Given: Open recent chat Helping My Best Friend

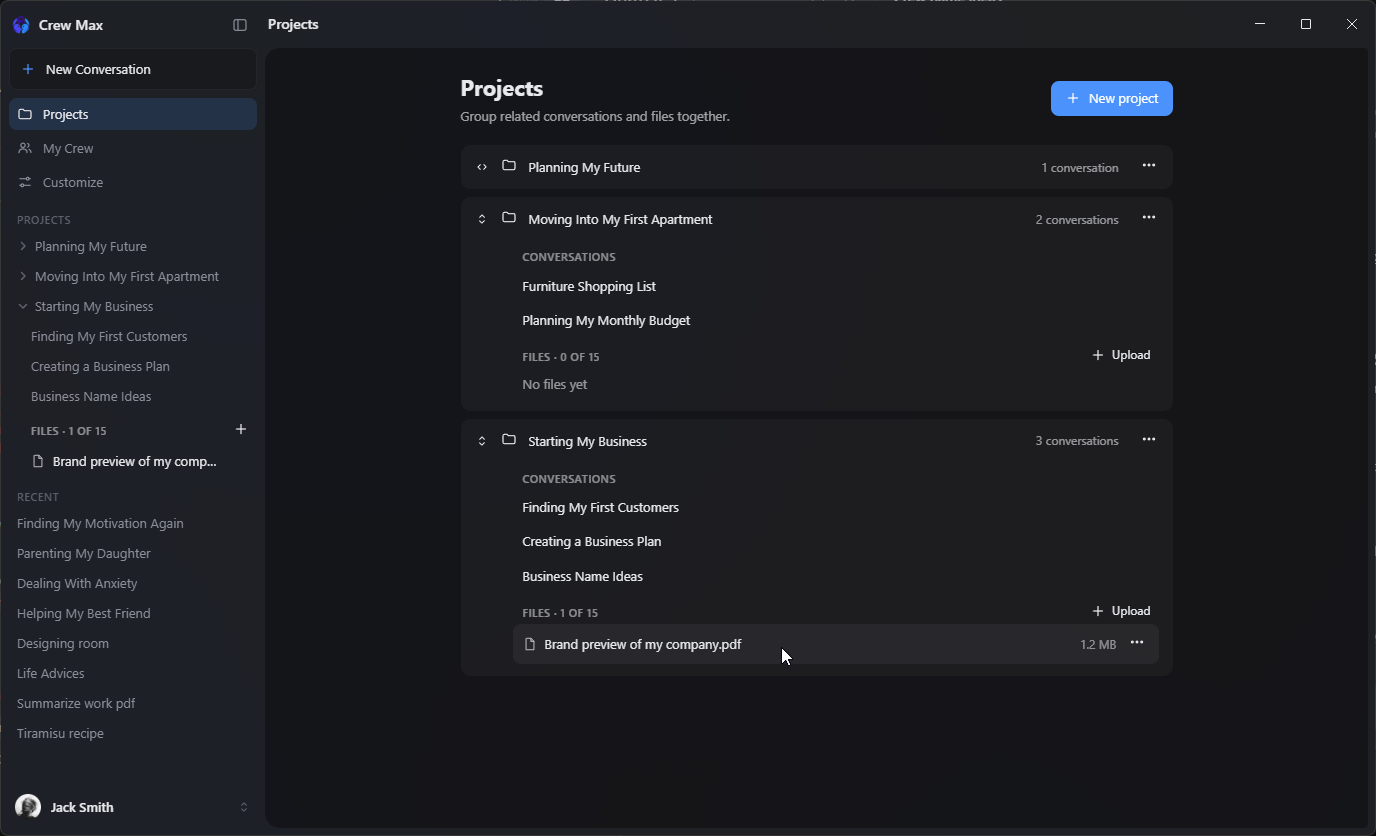Looking at the screenshot, I should [x=84, y=613].
